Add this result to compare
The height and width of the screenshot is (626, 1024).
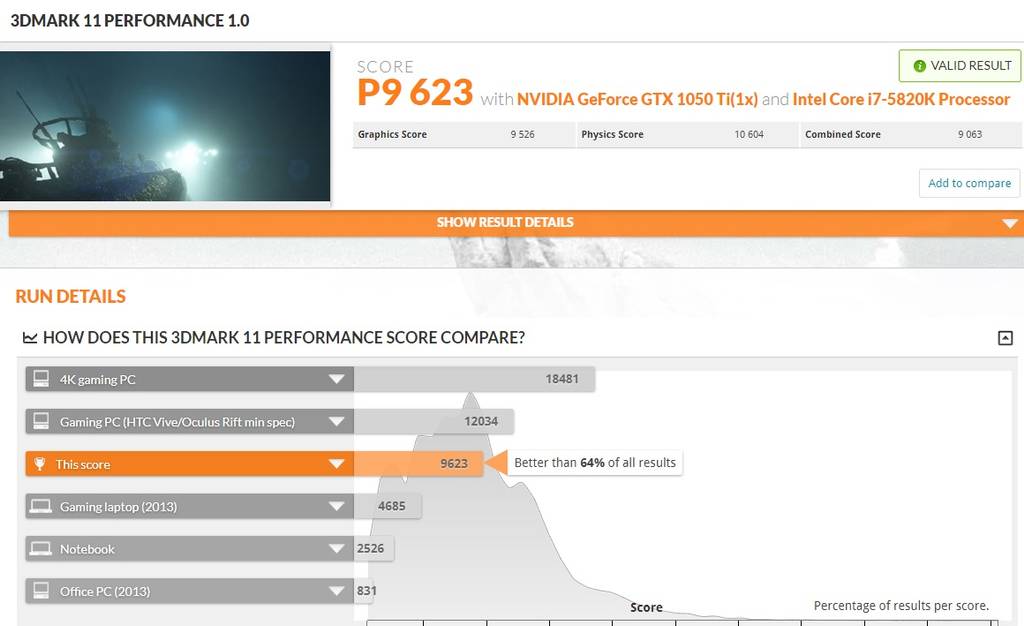point(969,183)
